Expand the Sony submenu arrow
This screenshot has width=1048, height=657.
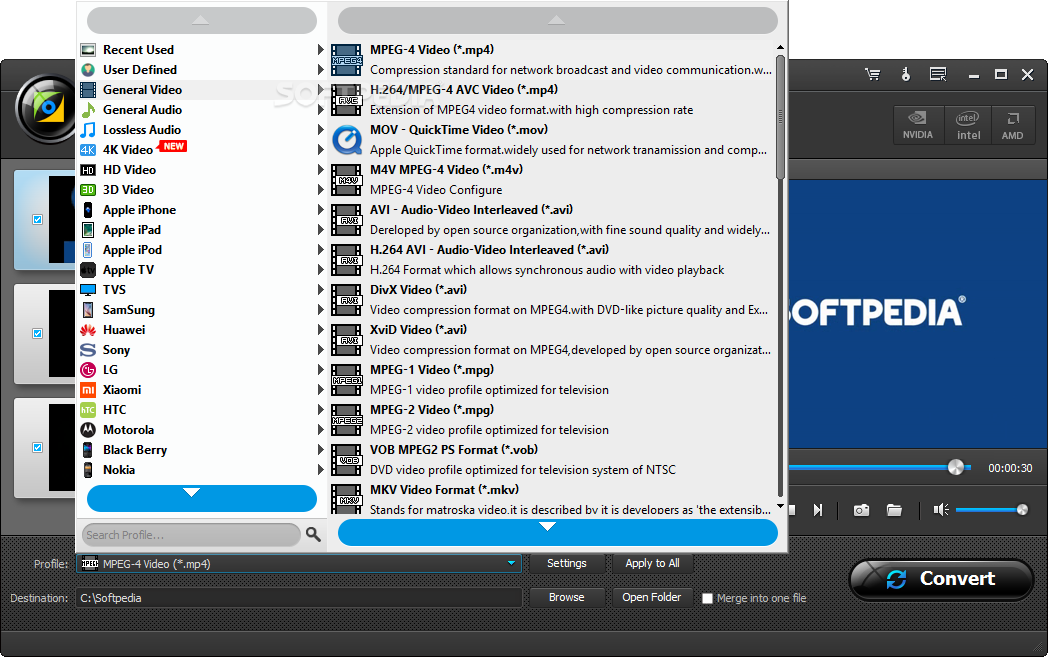[320, 350]
